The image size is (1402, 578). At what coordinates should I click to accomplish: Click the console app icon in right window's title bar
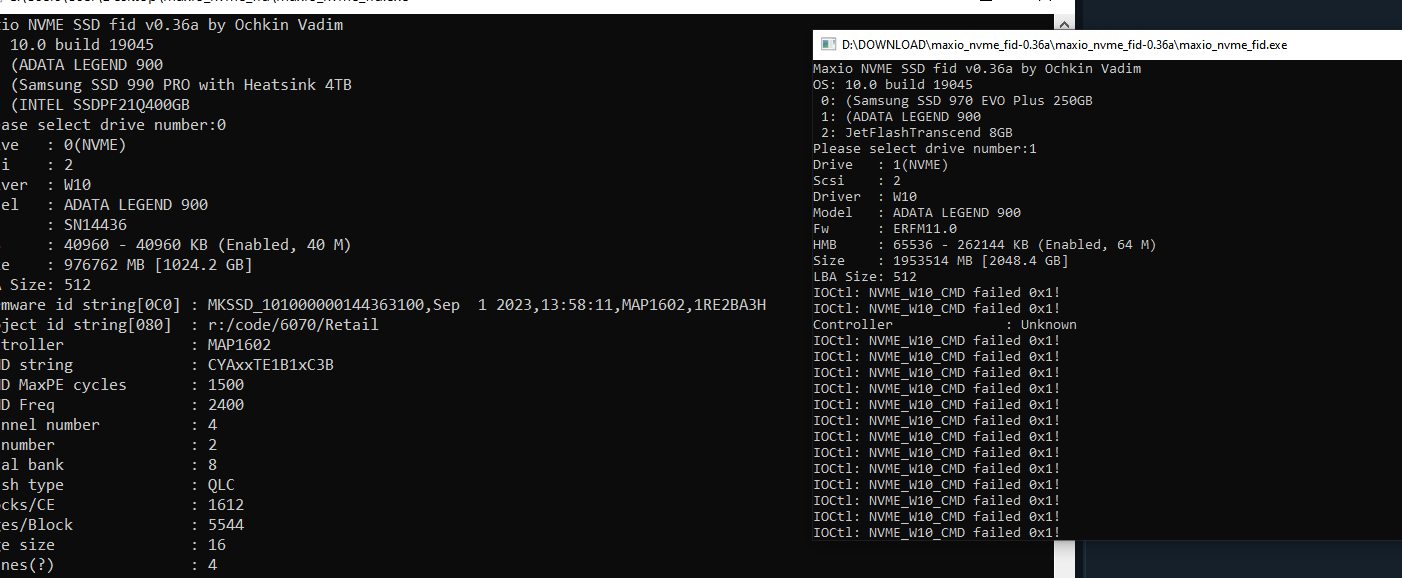click(828, 45)
